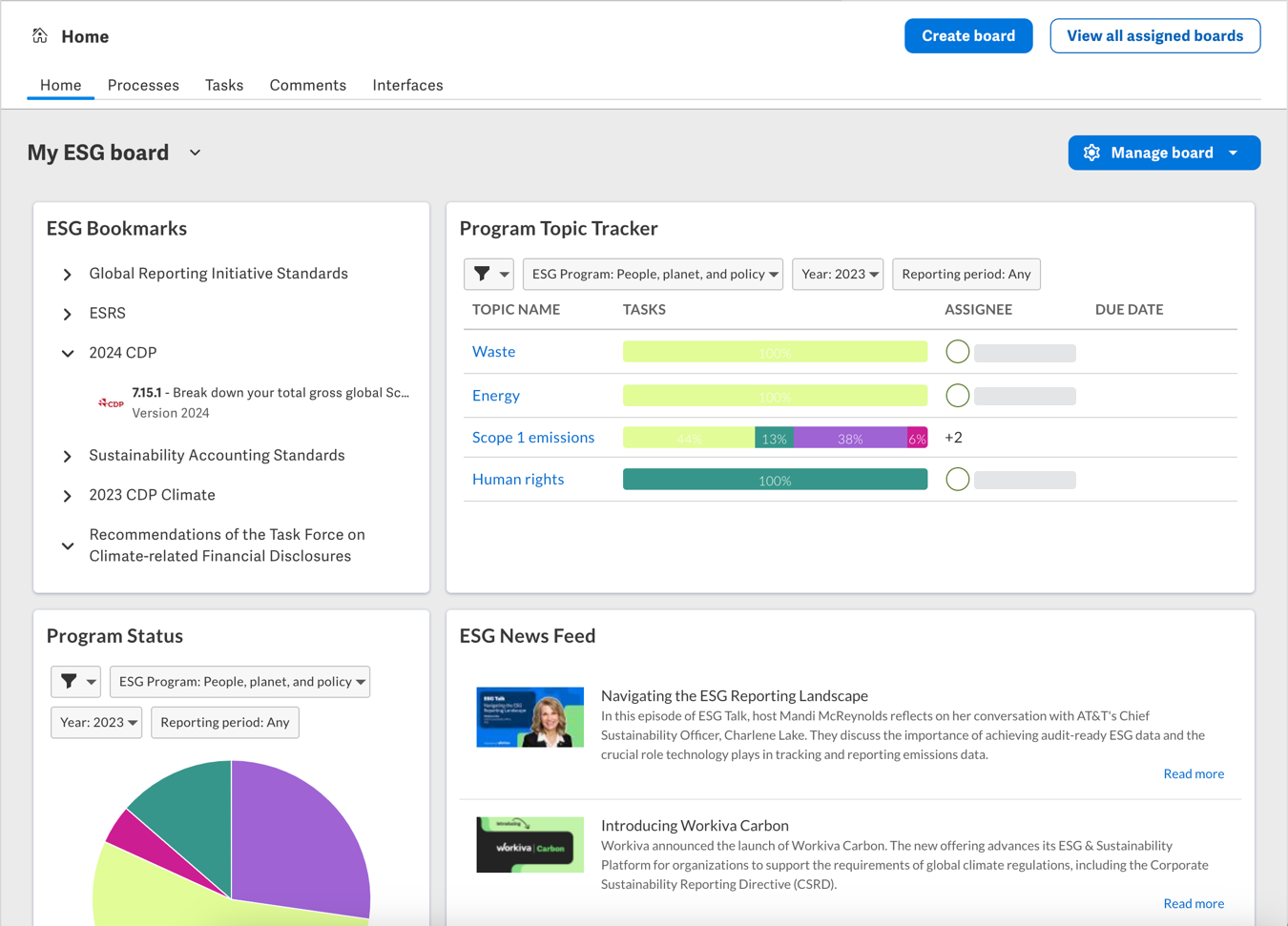Open the 7.15.1 Break down your total gross bookmark

(x=270, y=392)
